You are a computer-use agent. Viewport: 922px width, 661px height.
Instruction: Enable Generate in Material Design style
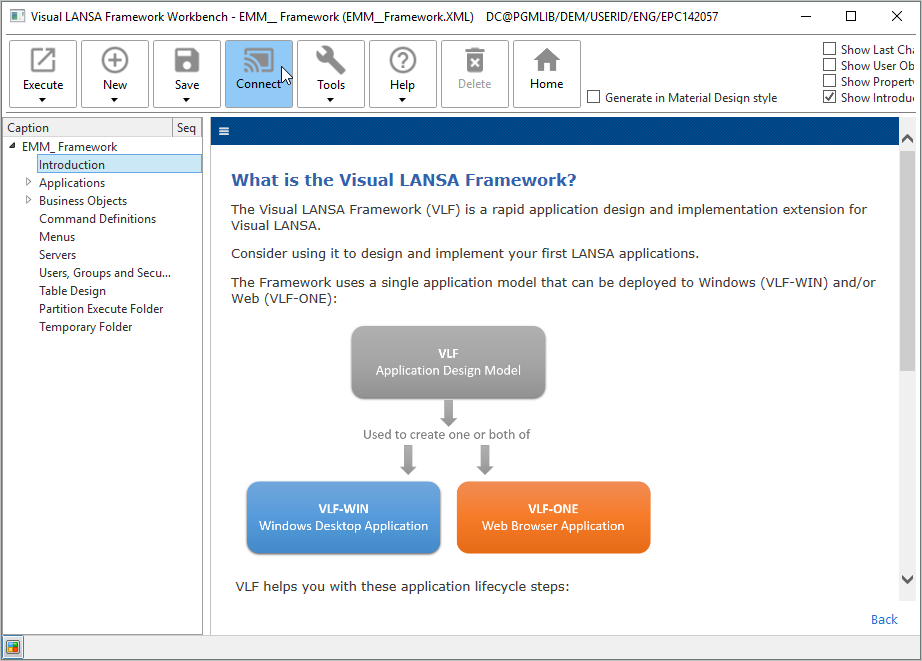[x=594, y=97]
